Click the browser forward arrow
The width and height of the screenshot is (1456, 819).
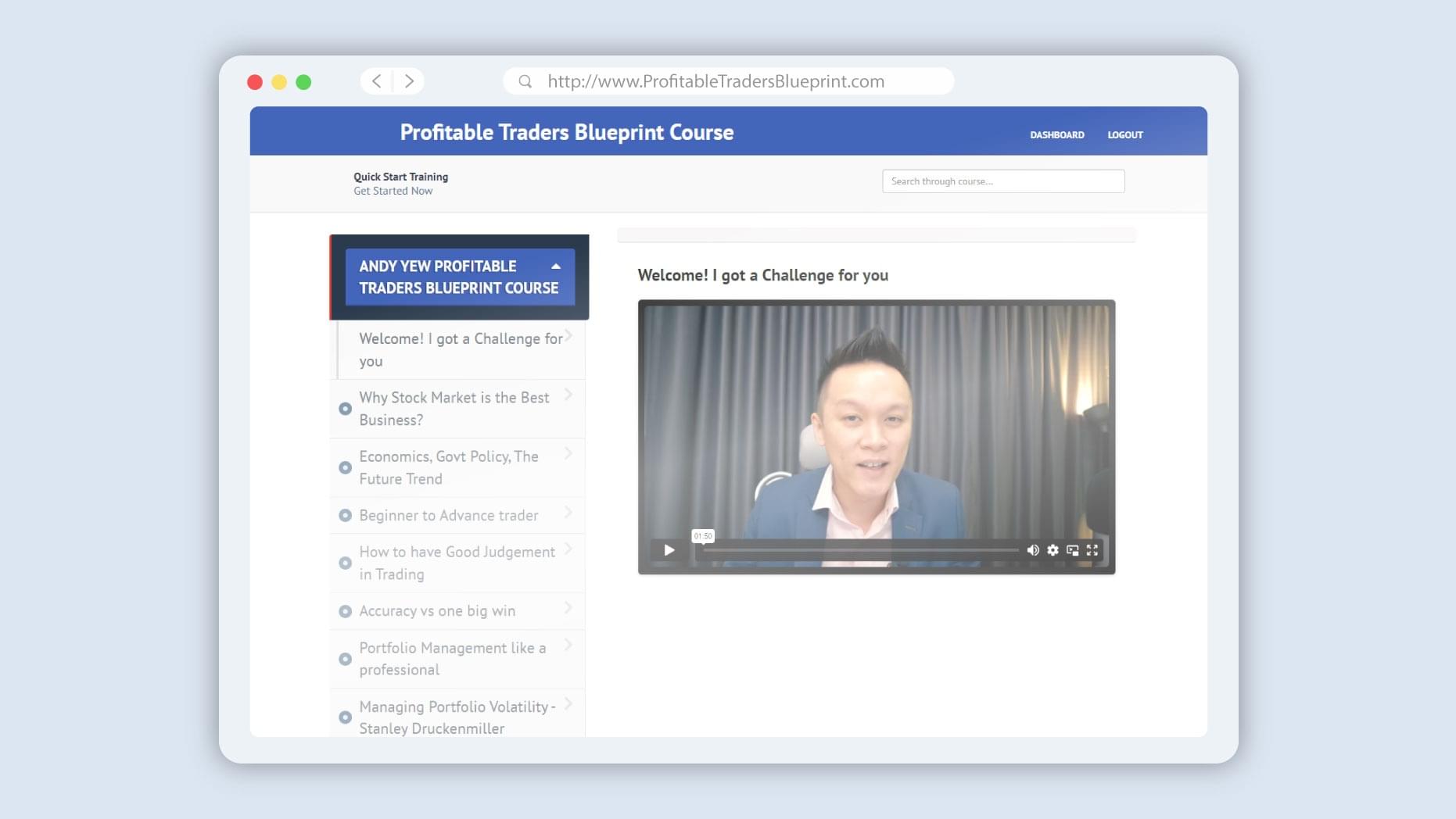409,81
